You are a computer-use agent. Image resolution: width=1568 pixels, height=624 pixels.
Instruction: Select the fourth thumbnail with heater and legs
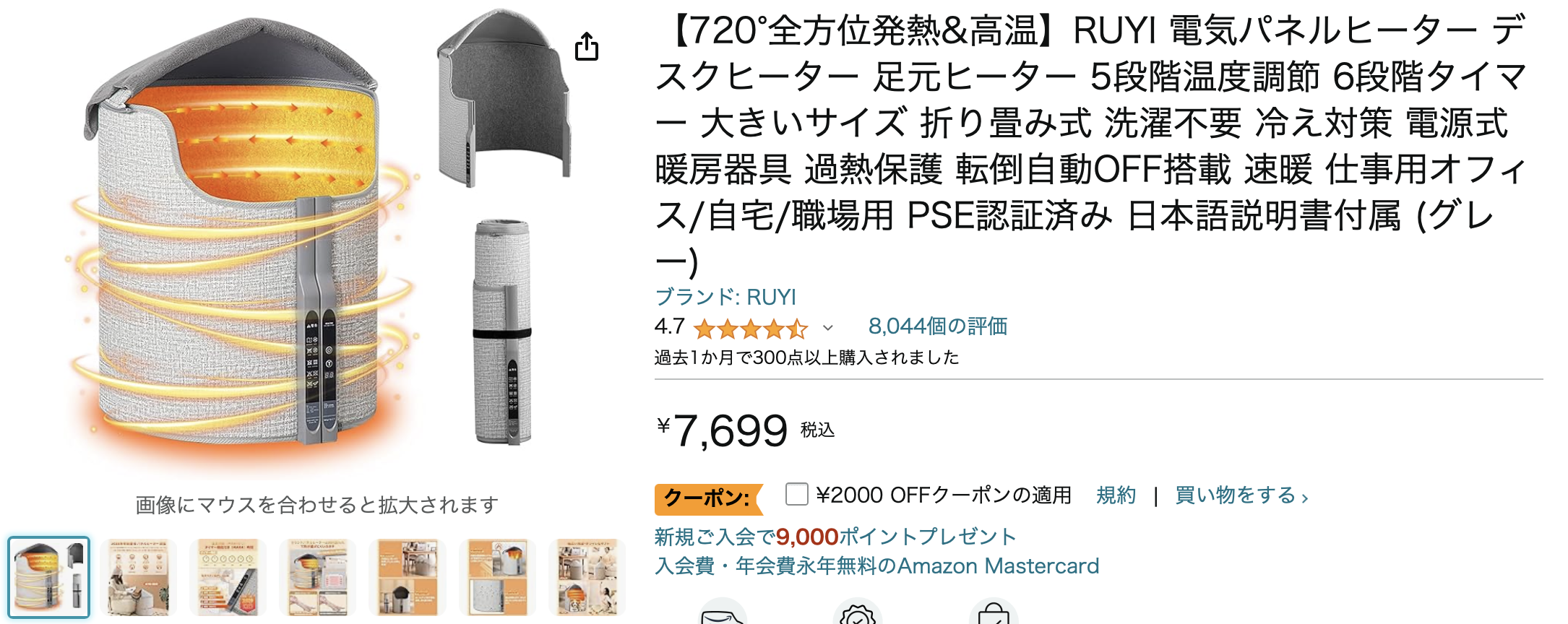point(318,577)
